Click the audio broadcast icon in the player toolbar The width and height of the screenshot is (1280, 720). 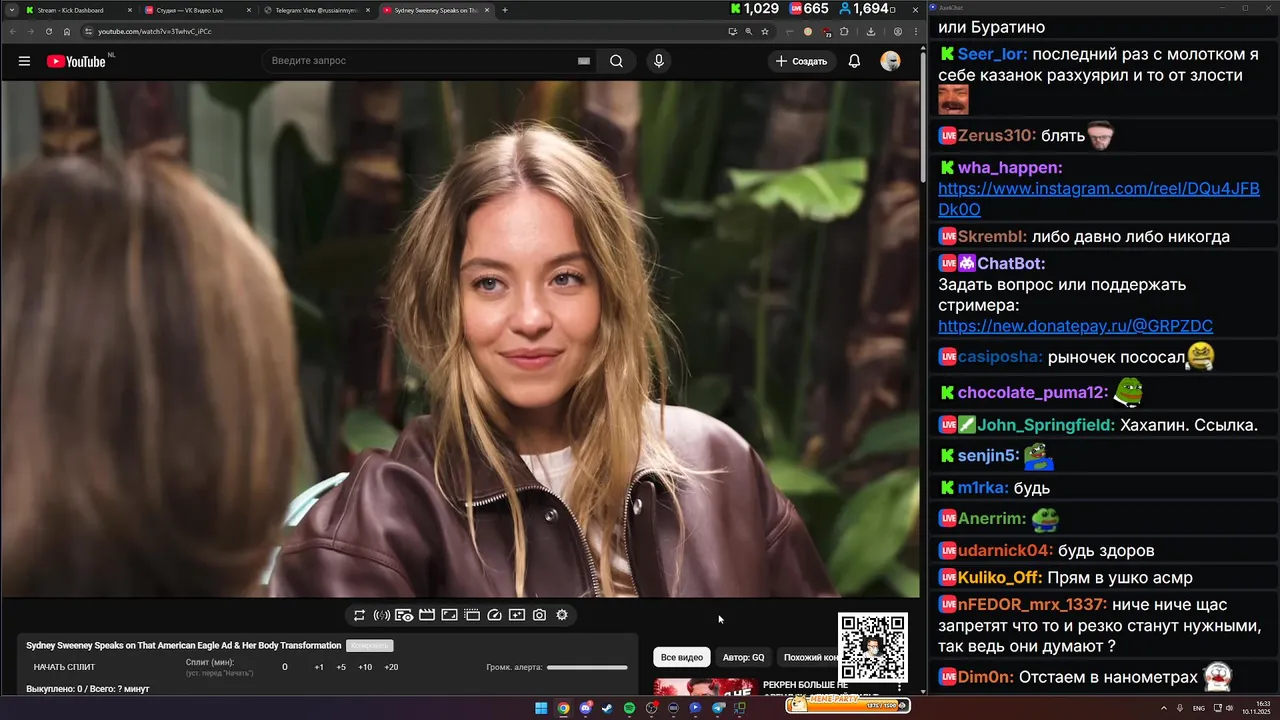pyautogui.click(x=382, y=615)
